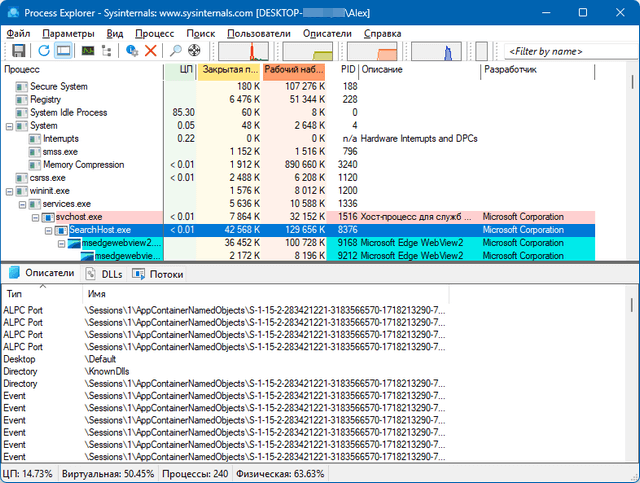Click the Процессы: 240 status bar entry

pos(195,474)
